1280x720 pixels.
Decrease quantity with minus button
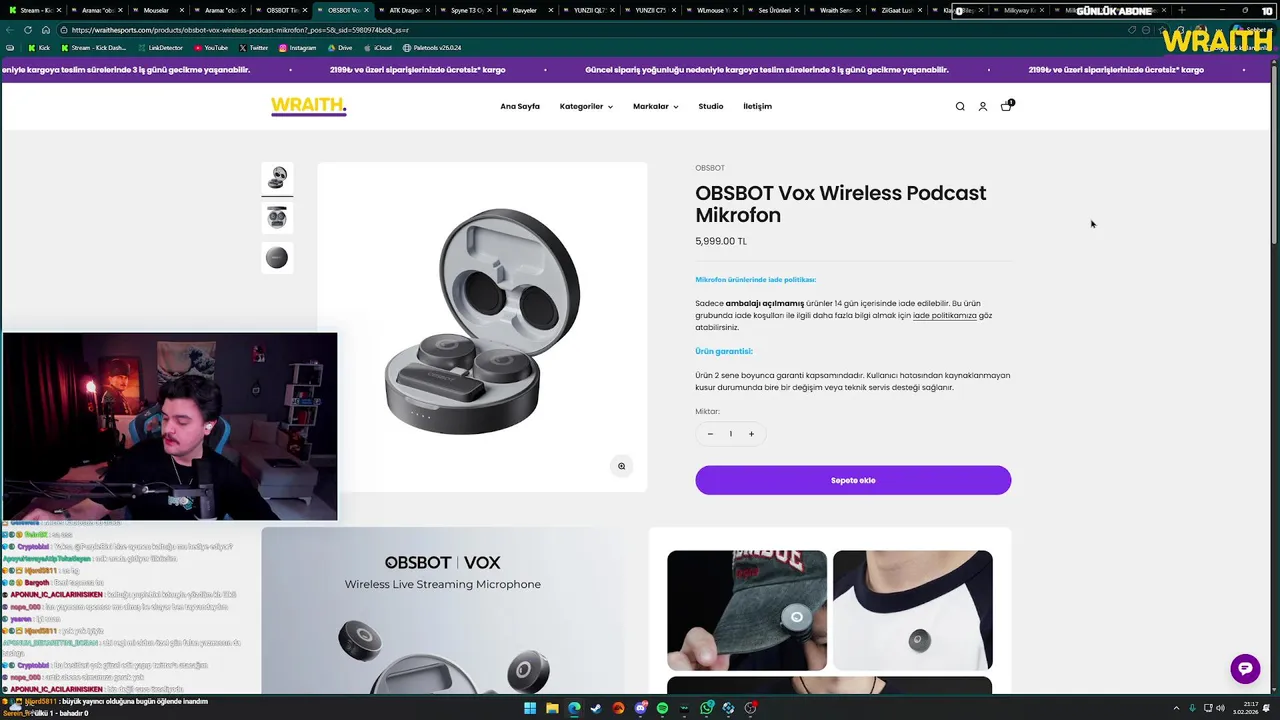[710, 433]
